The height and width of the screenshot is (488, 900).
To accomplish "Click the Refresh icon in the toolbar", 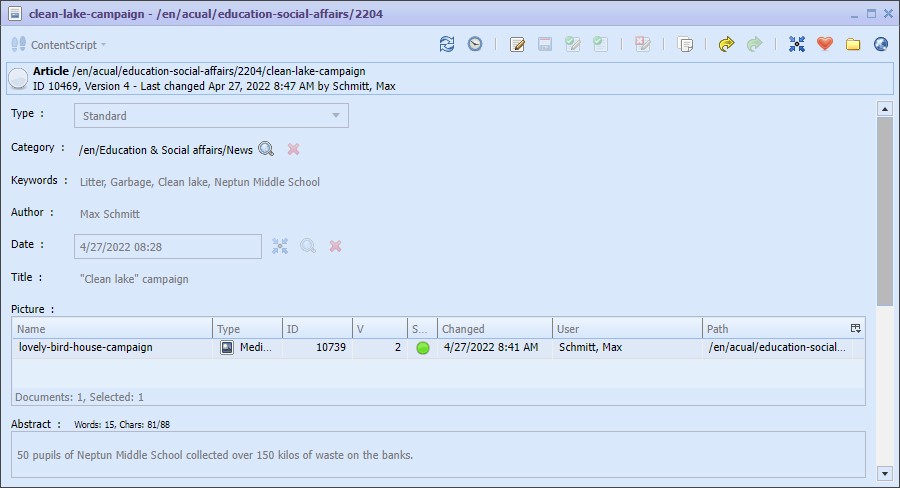I will coord(447,44).
